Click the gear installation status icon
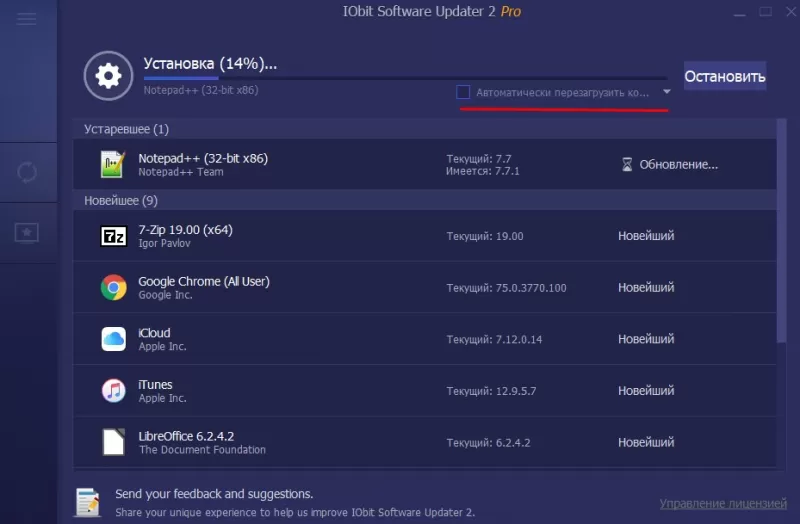 click(x=108, y=76)
